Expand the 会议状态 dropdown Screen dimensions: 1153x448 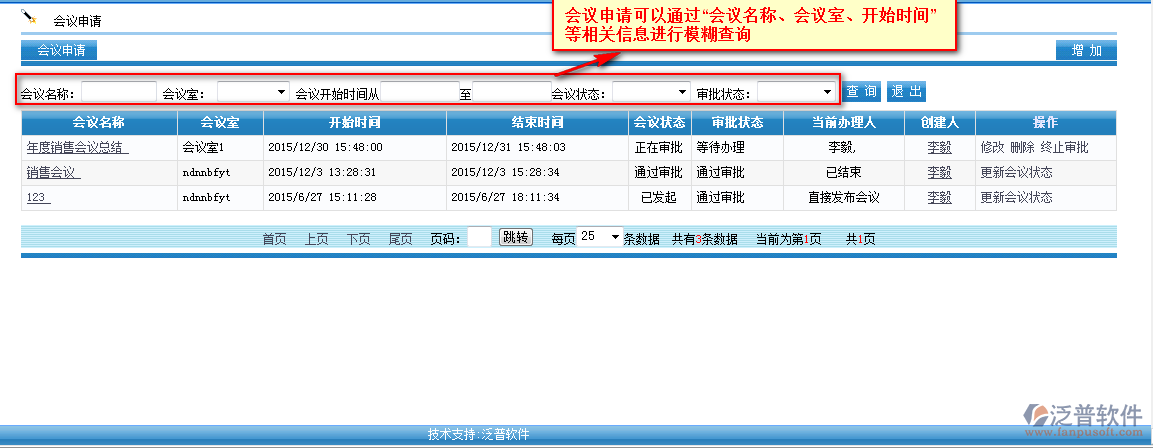tap(651, 92)
